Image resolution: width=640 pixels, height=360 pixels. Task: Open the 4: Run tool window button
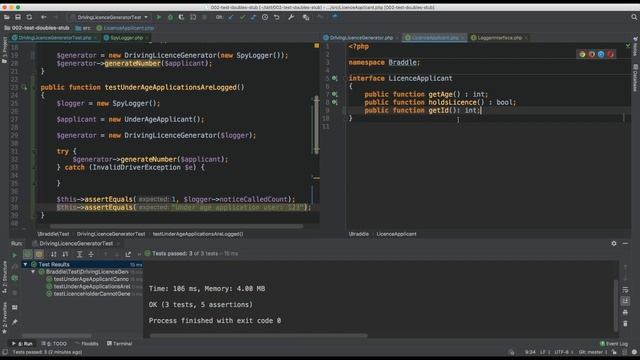[23, 344]
